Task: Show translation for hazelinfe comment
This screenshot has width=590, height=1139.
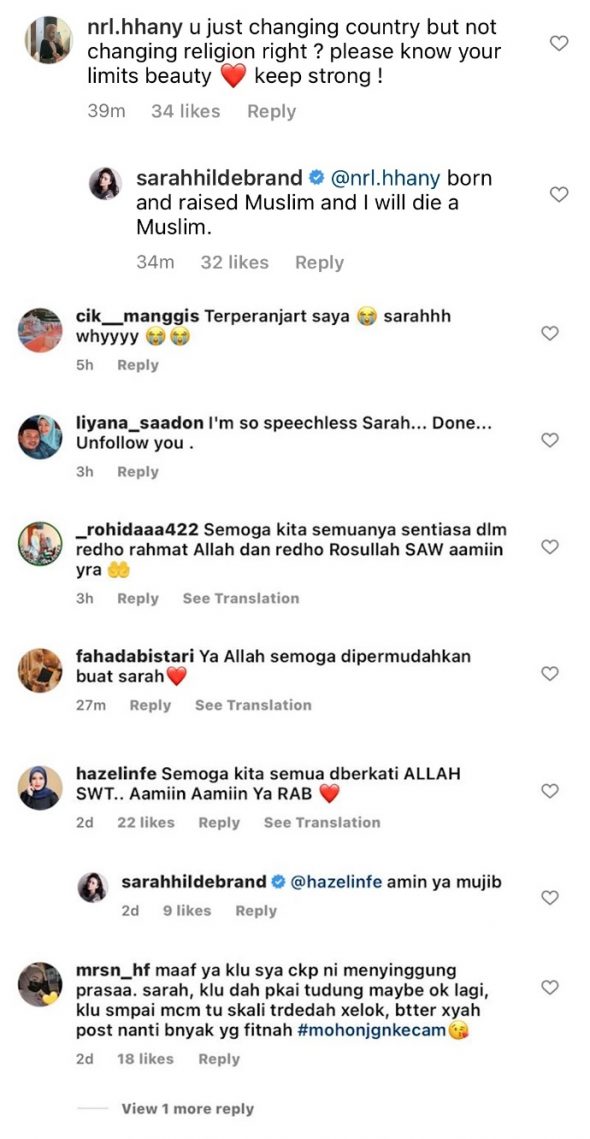Action: coord(322,822)
